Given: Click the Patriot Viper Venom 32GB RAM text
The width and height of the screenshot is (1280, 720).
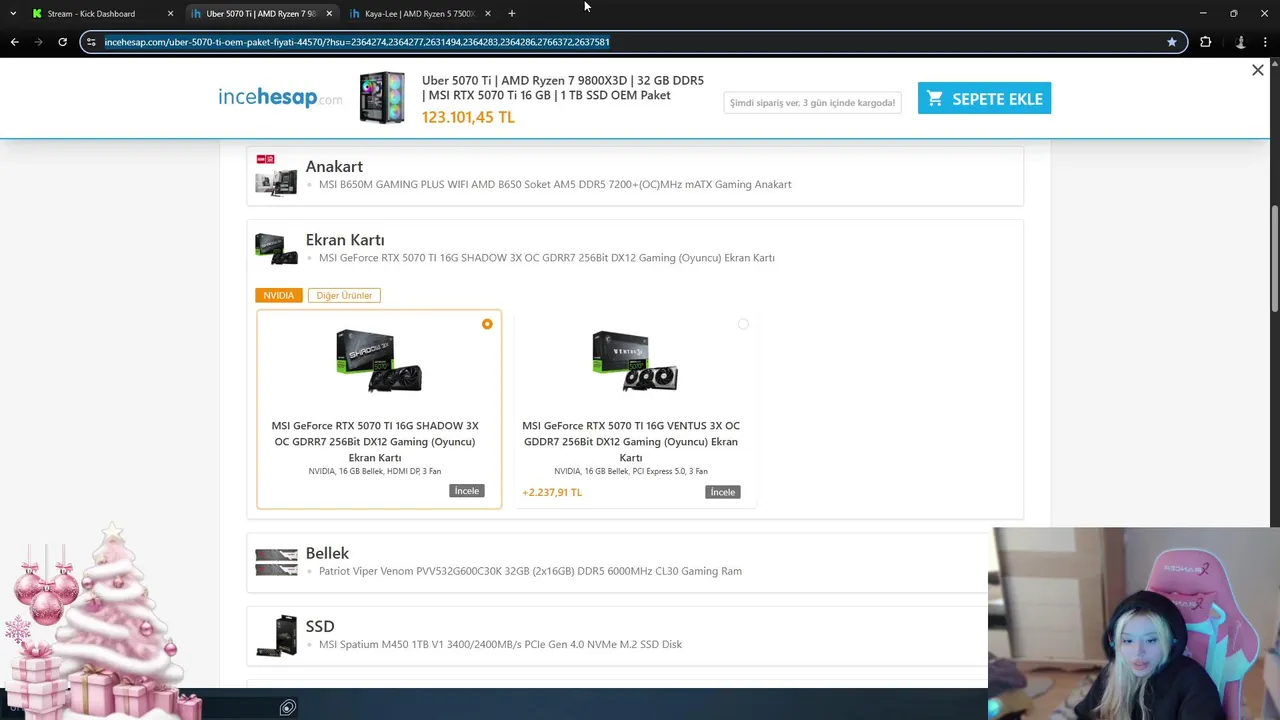Looking at the screenshot, I should 530,571.
